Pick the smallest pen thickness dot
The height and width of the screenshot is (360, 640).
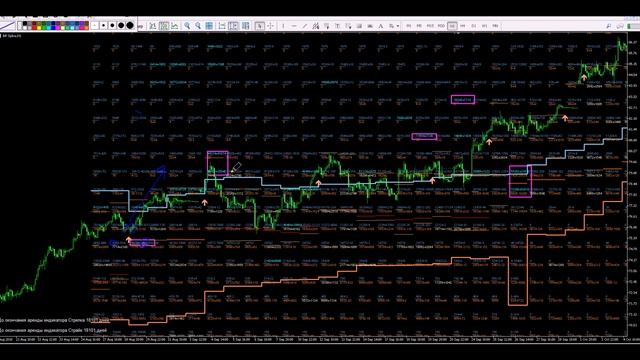[95, 25]
